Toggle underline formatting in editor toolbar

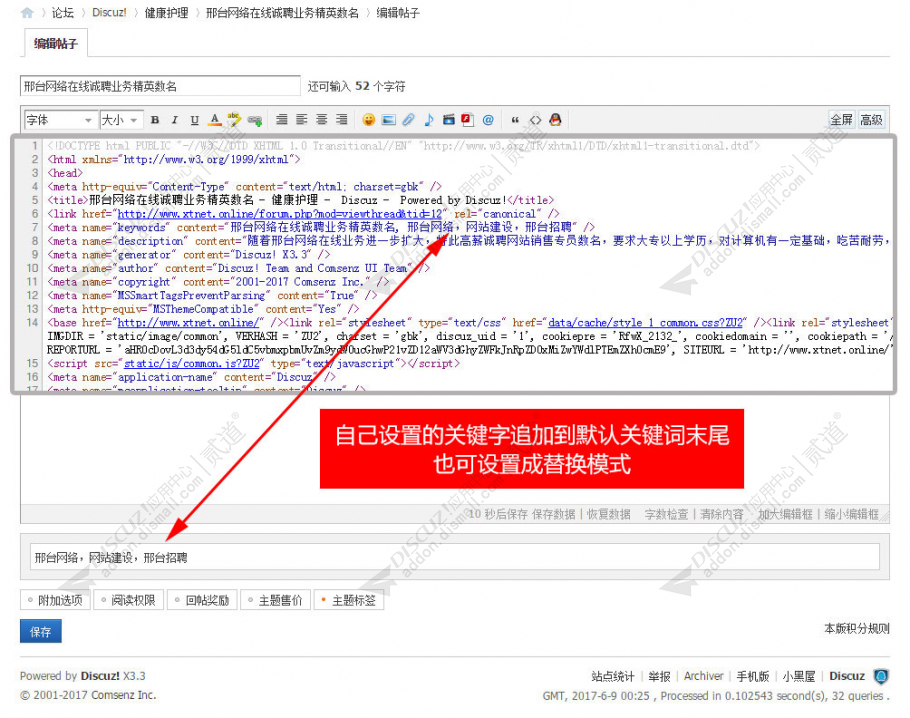coord(194,120)
